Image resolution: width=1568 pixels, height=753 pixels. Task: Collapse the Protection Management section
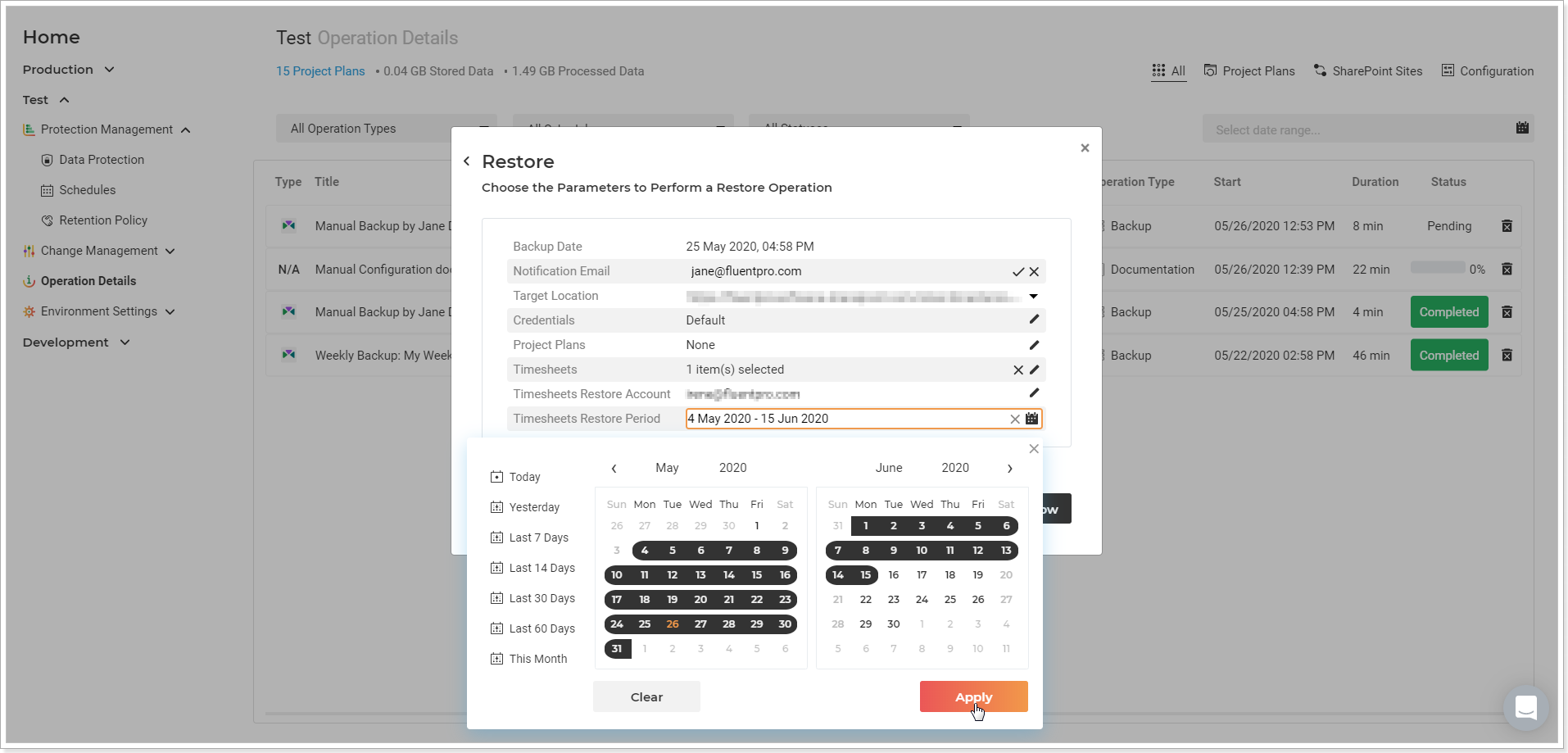pos(186,129)
